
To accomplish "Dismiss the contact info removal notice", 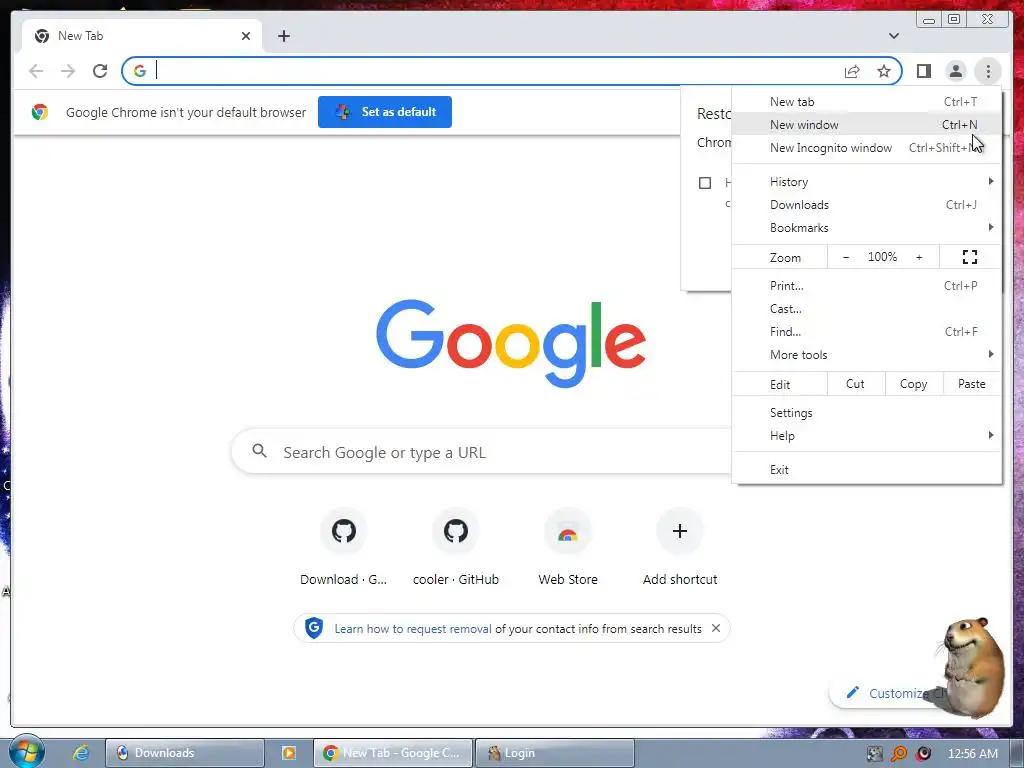I will [x=716, y=628].
